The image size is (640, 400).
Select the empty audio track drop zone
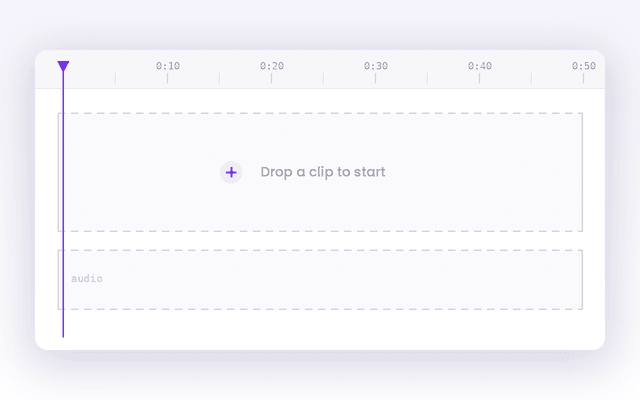(x=320, y=280)
